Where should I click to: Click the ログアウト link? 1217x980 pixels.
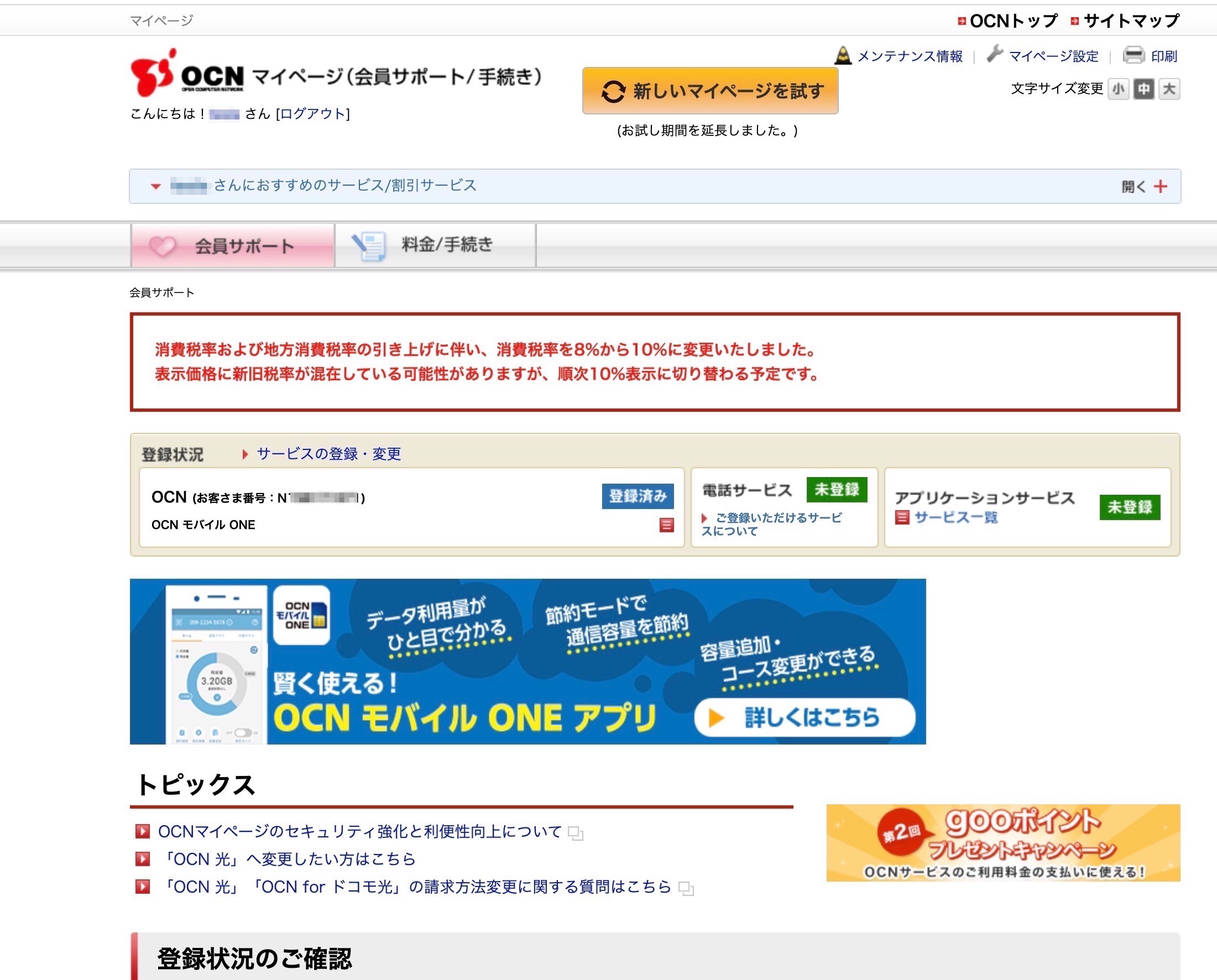(312, 114)
